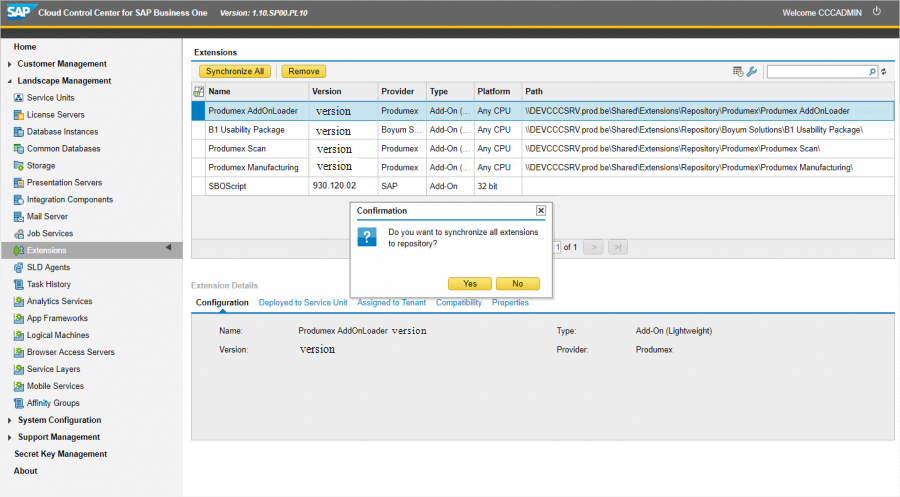The width and height of the screenshot is (900, 497).
Task: Open Mail Server from the sidebar
Action: tap(47, 216)
